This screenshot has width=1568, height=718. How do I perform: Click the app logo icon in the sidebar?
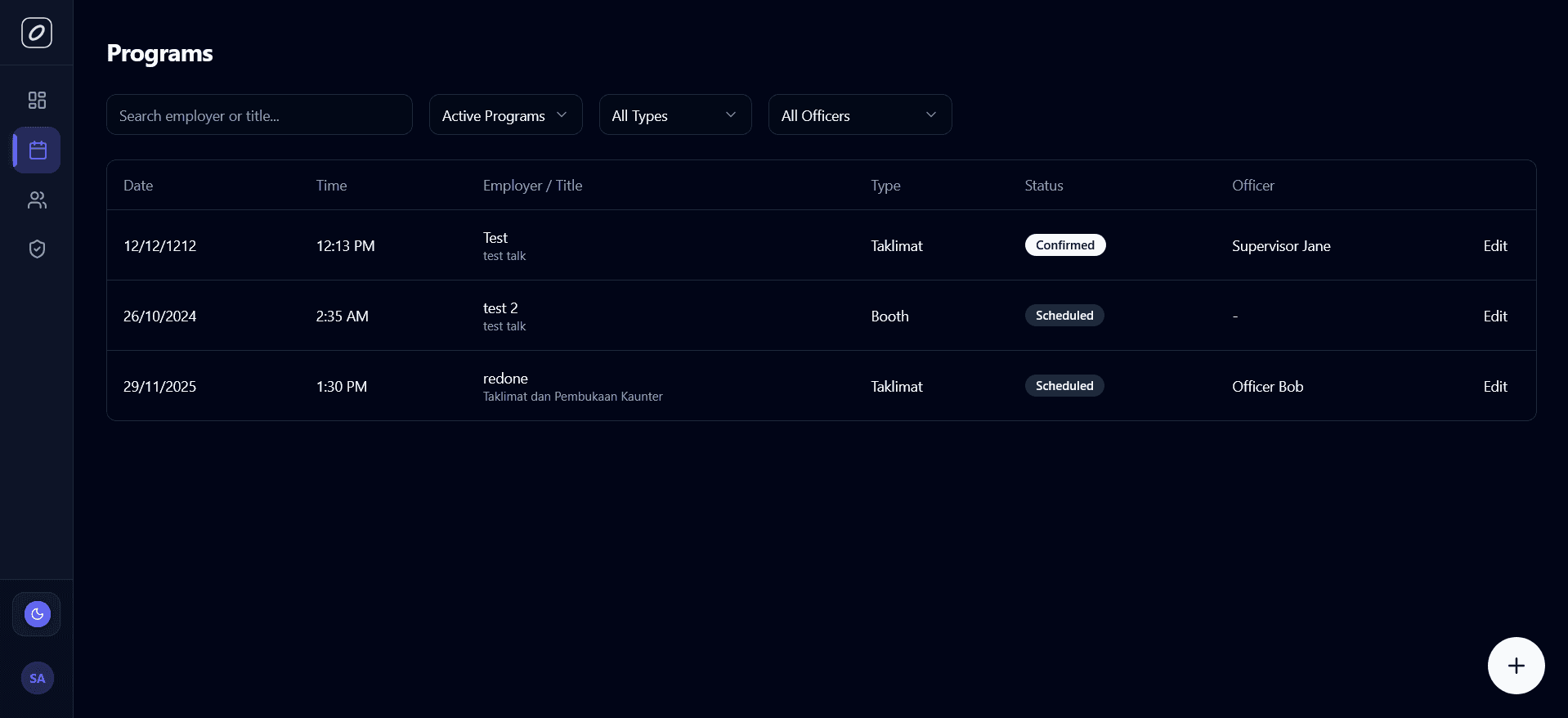(x=37, y=33)
